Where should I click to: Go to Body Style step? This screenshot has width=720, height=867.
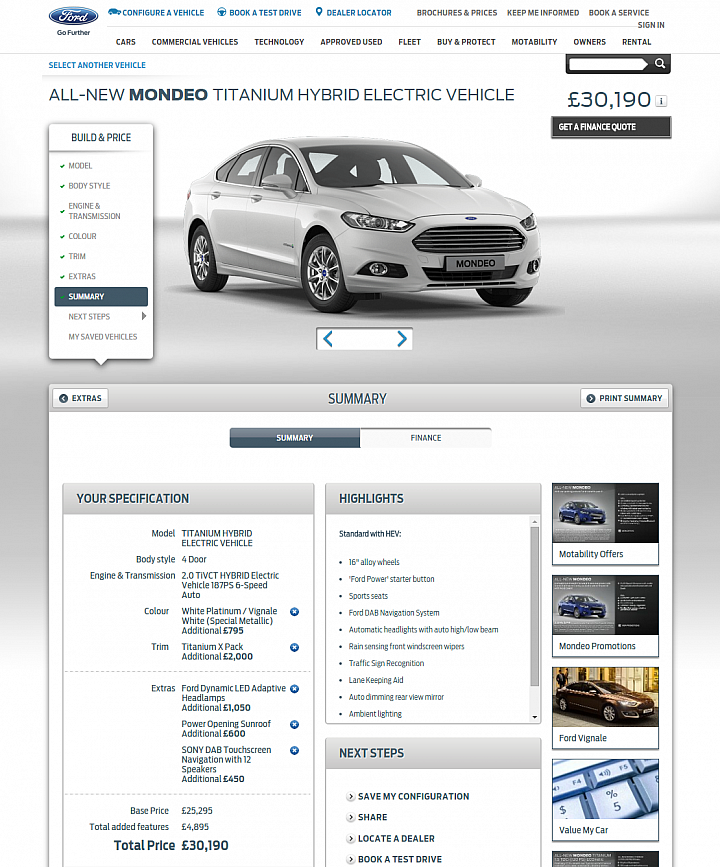click(89, 186)
